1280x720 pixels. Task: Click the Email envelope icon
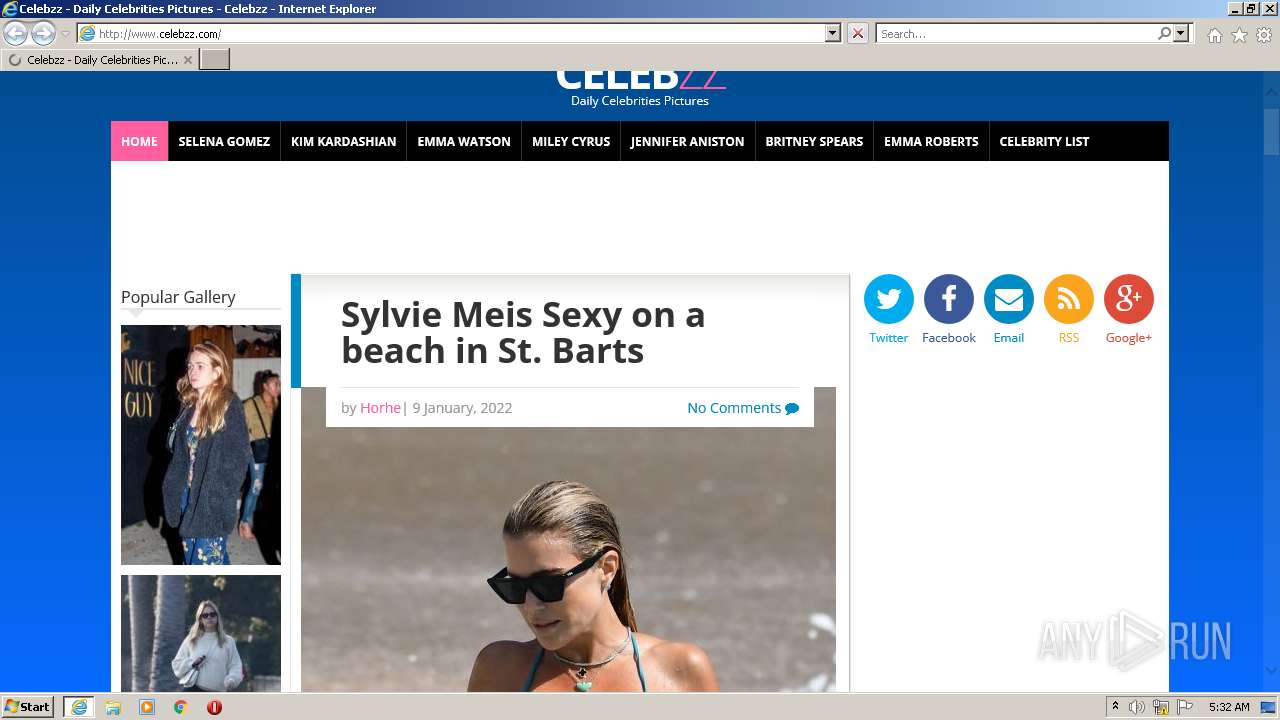point(1008,299)
